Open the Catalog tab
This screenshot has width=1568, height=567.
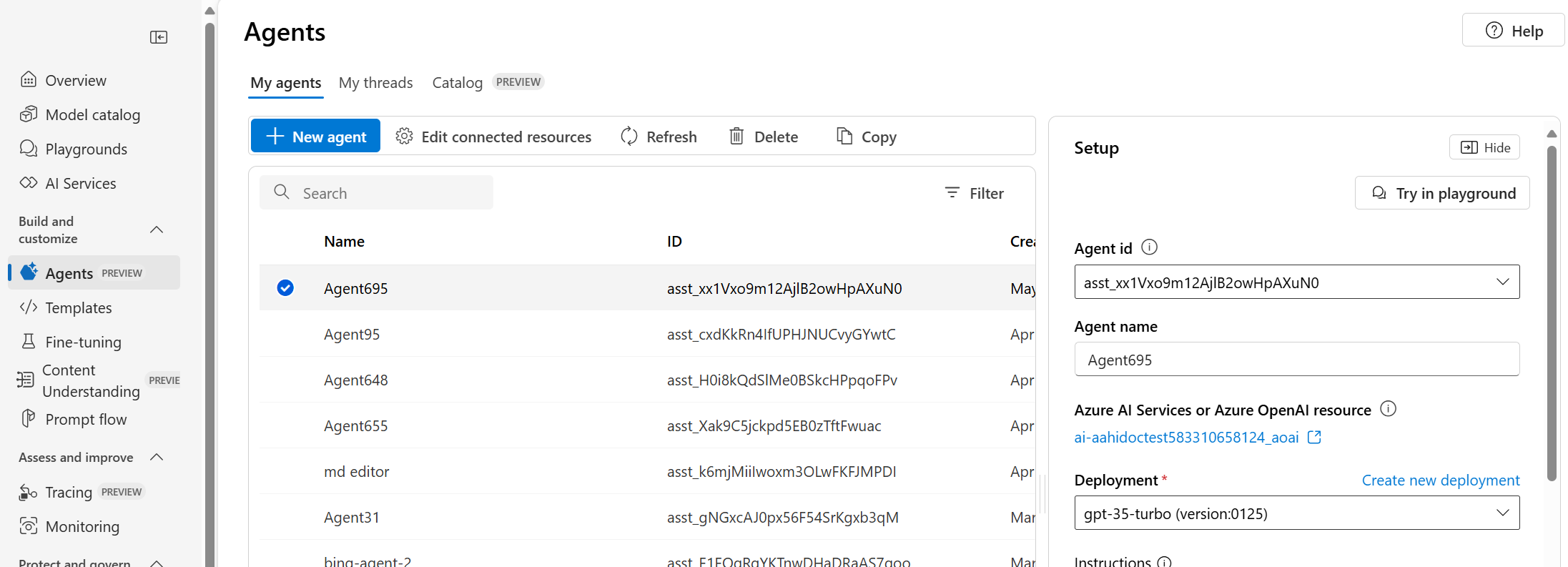(x=458, y=83)
